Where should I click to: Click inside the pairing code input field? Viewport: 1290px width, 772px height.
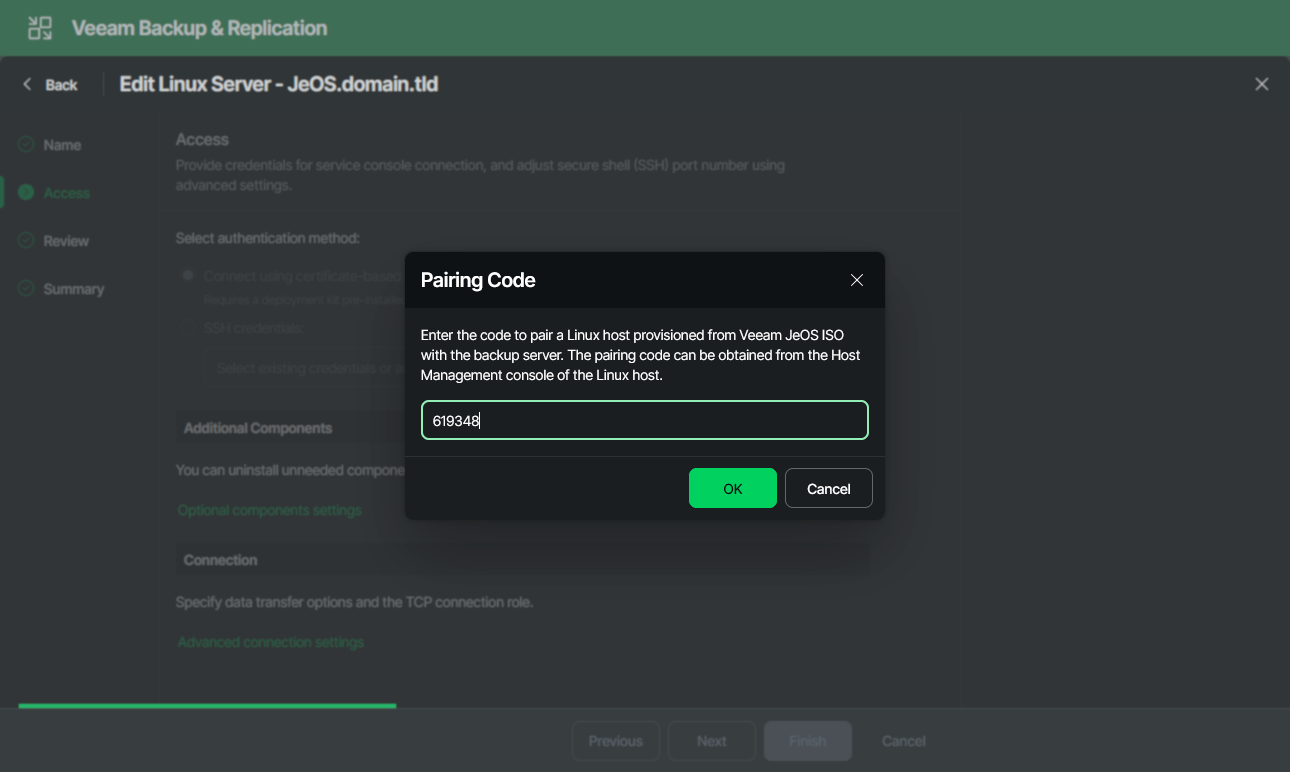[644, 420]
